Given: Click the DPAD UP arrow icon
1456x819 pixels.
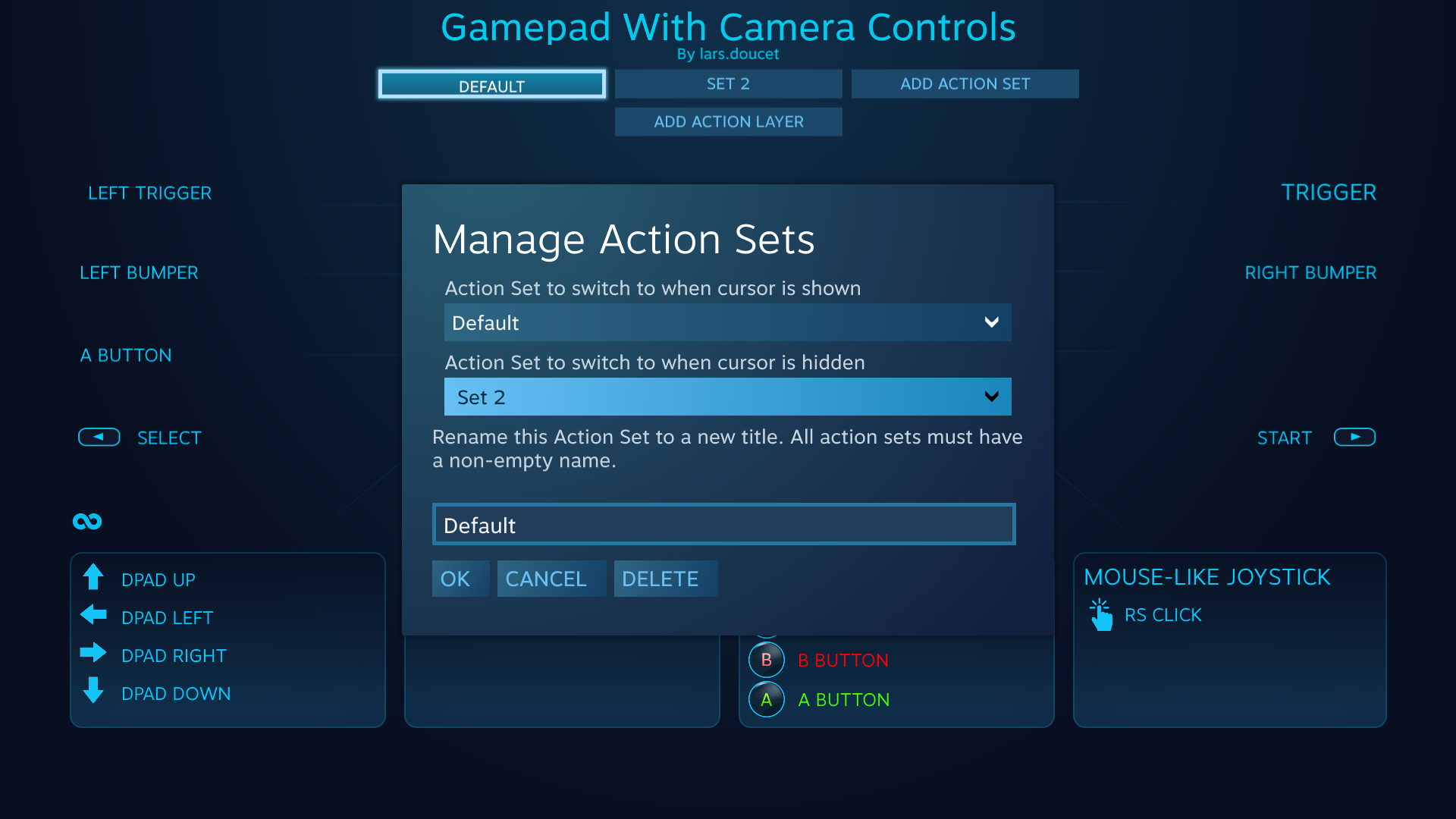Looking at the screenshot, I should 95,578.
